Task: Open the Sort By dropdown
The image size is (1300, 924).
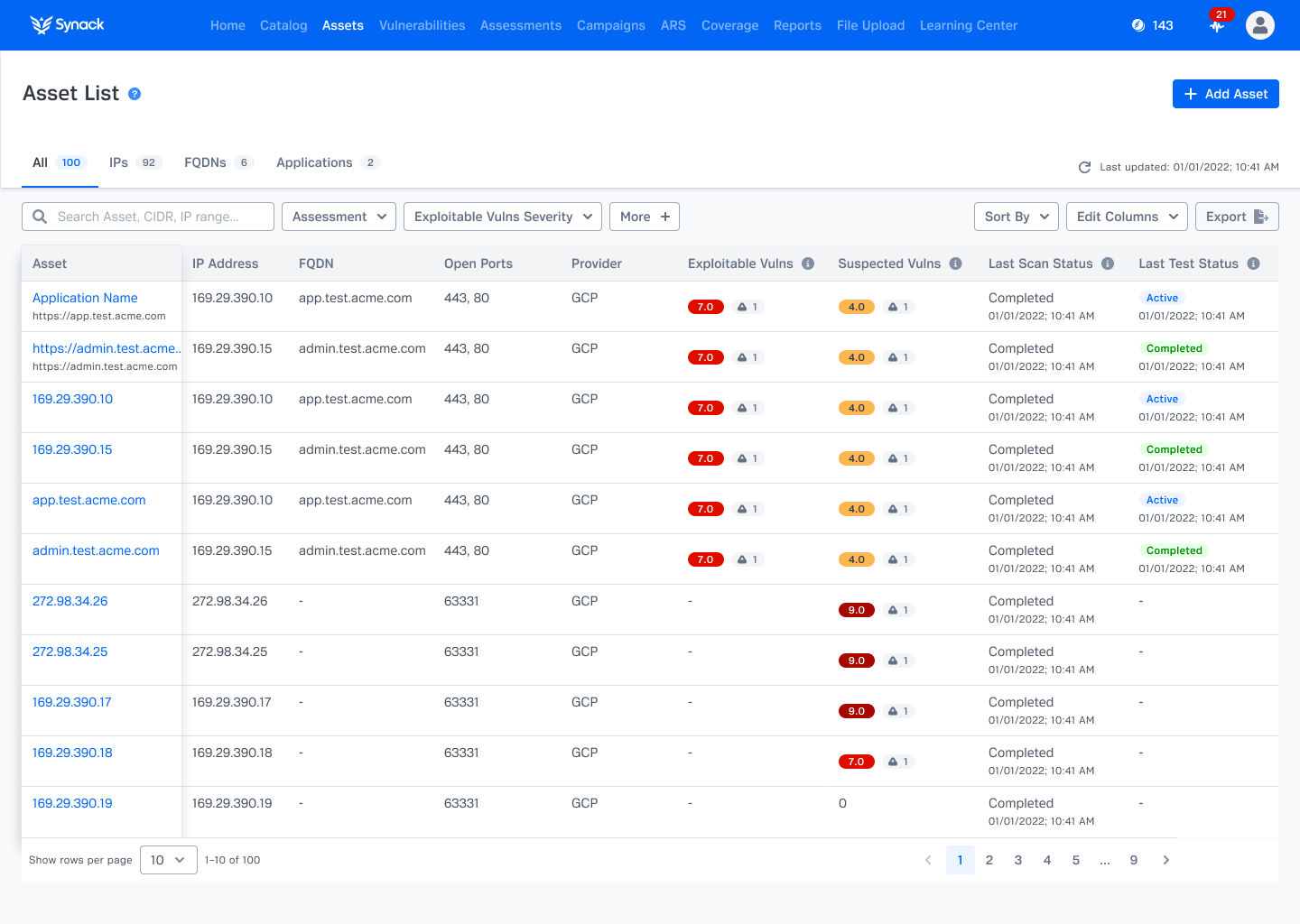Action: 1016,217
